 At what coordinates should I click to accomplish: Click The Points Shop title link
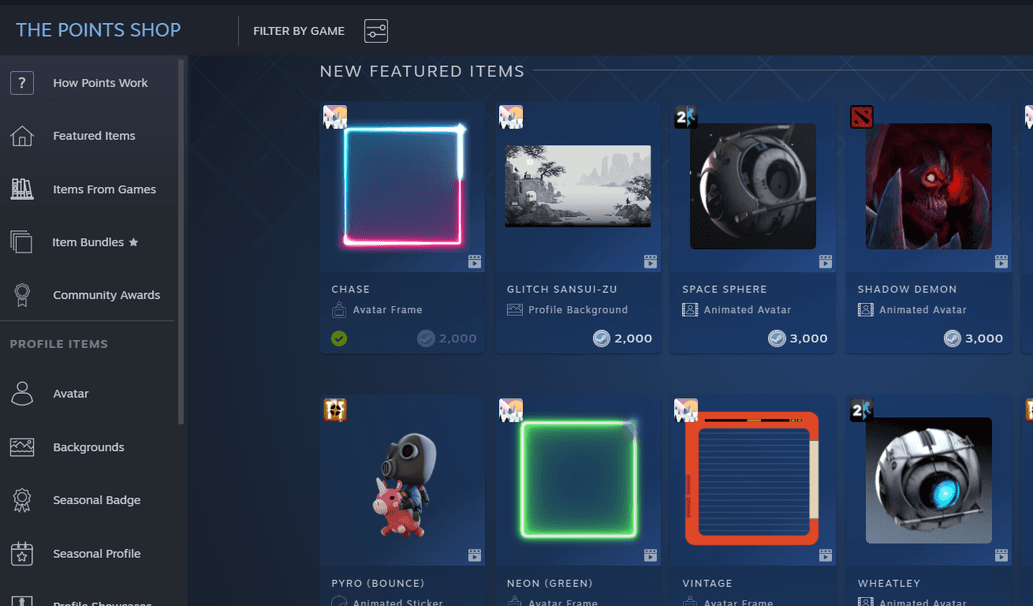coord(98,30)
